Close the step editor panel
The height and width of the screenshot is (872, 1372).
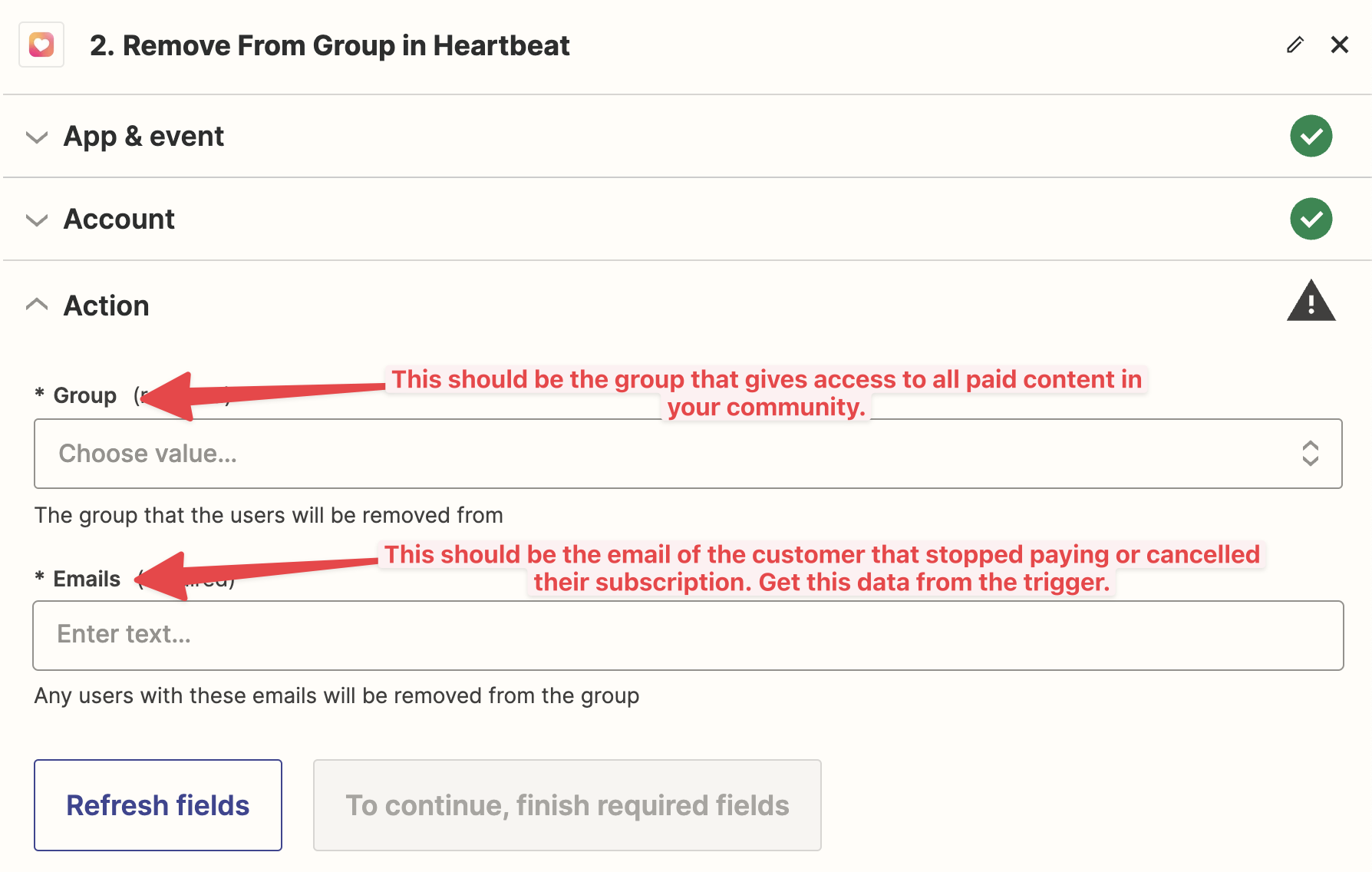(x=1340, y=45)
